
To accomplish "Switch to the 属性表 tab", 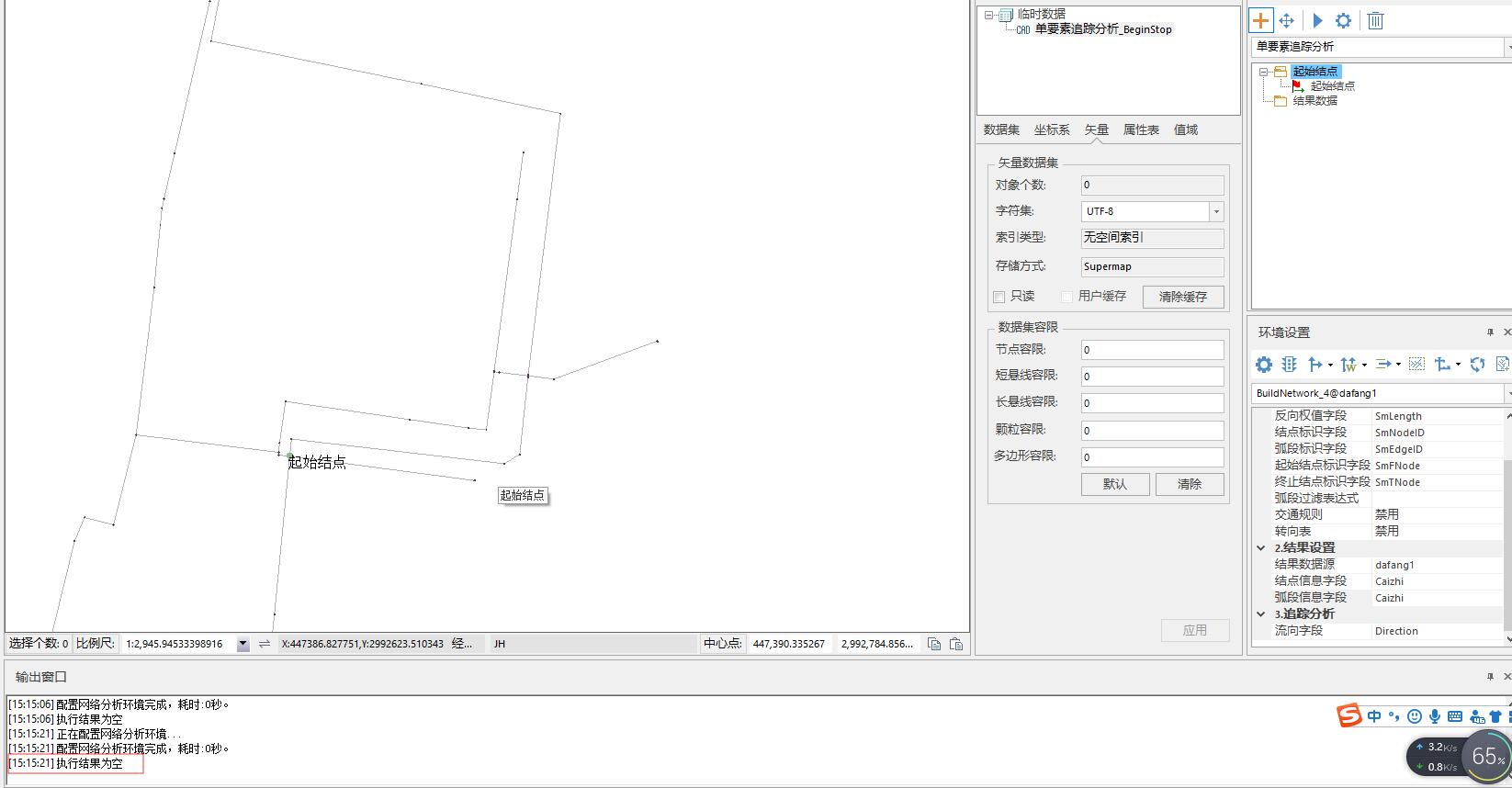I will (1141, 129).
